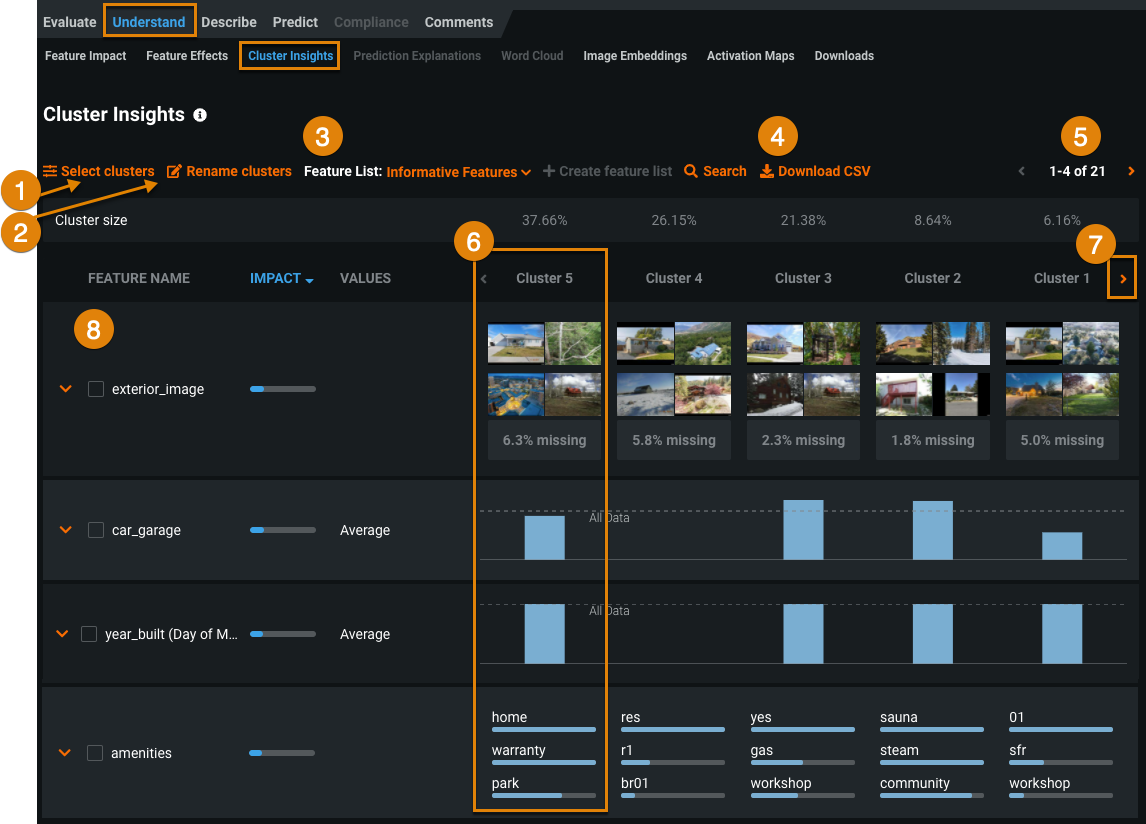1146x824 pixels.
Task: Open the Feature Effects sub-tab
Action: pyautogui.click(x=187, y=56)
